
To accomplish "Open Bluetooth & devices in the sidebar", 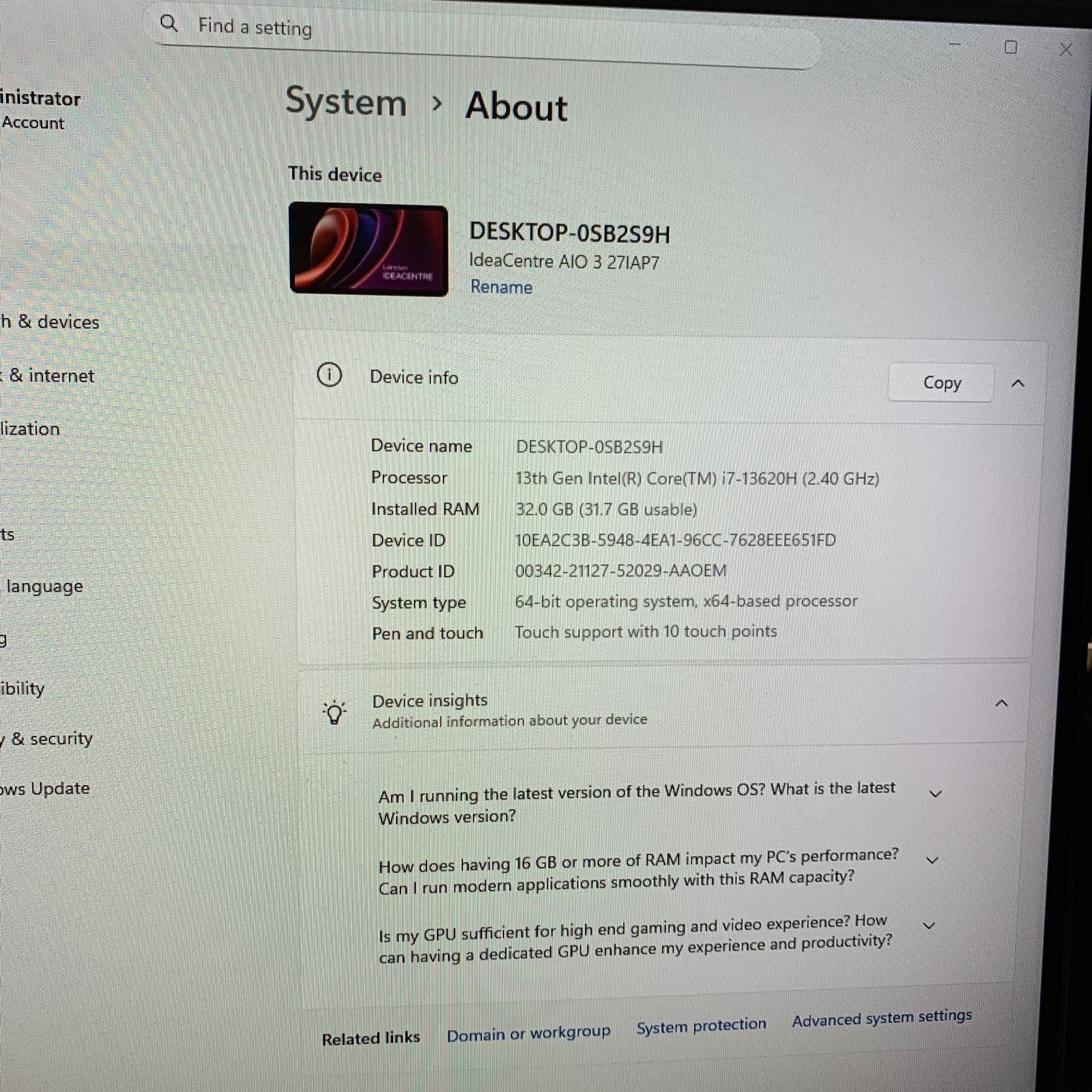I will [49, 321].
